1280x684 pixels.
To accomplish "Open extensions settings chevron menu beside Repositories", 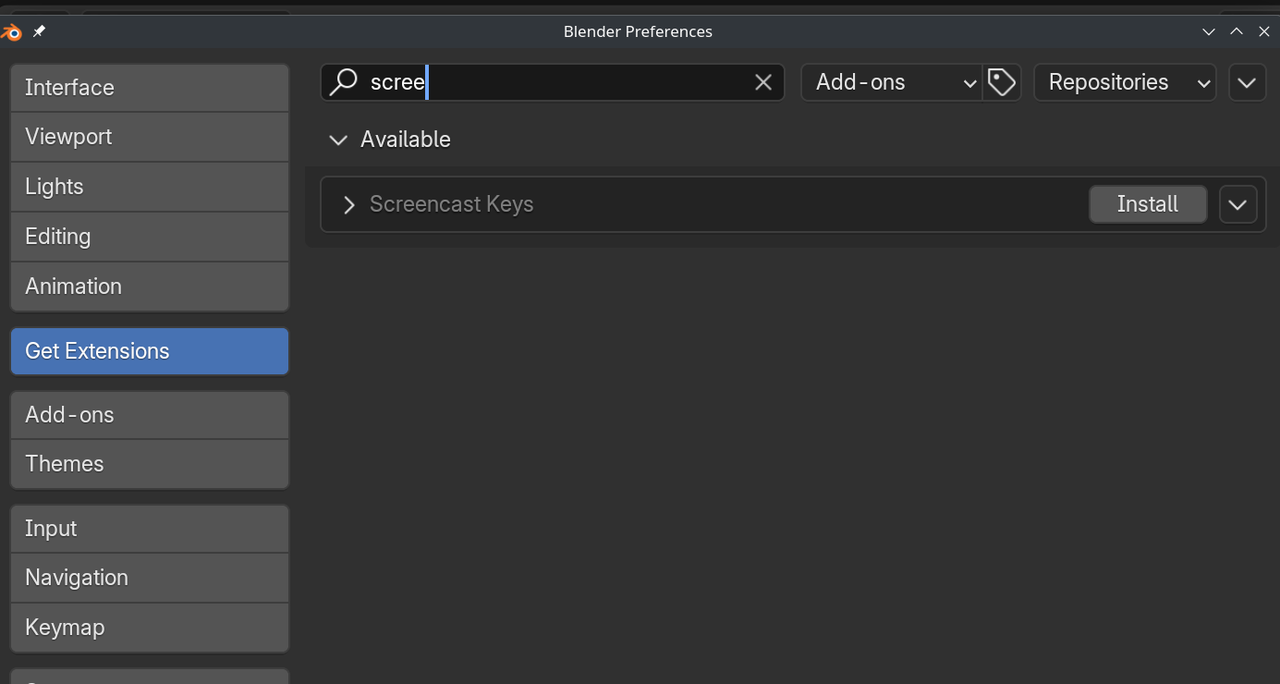I will pos(1246,82).
